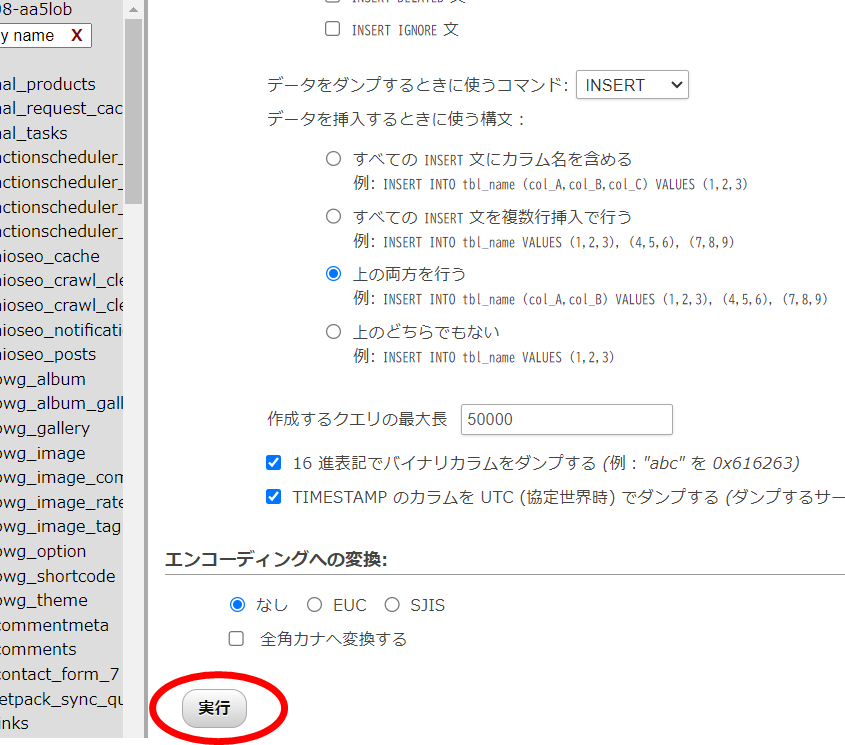The height and width of the screenshot is (745, 845).
Task: Uncheck 16 進表記でバイナリカラムをダンプする
Action: tap(274, 463)
